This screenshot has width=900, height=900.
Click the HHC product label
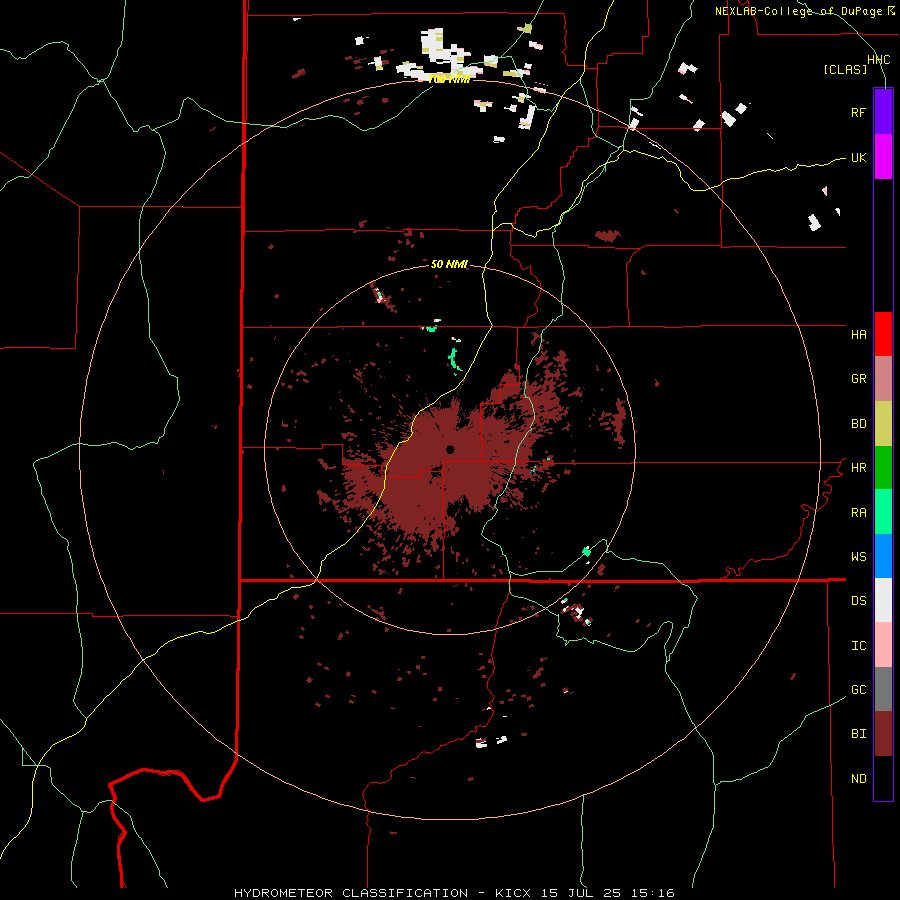coord(879,60)
